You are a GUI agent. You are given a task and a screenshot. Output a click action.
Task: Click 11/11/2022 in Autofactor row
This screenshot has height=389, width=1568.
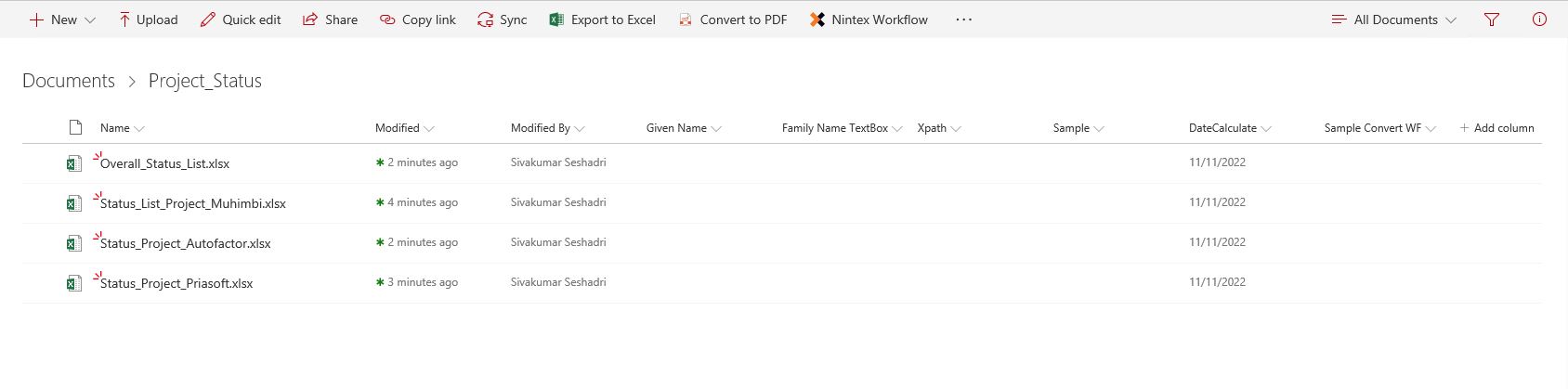point(1217,242)
